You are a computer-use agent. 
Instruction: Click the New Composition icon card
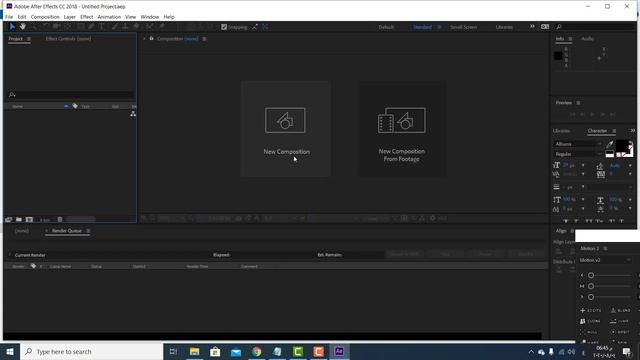(285, 129)
